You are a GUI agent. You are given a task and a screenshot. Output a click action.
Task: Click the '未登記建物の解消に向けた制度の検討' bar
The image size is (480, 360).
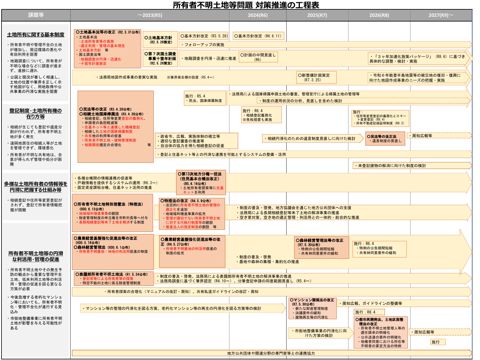point(411,165)
